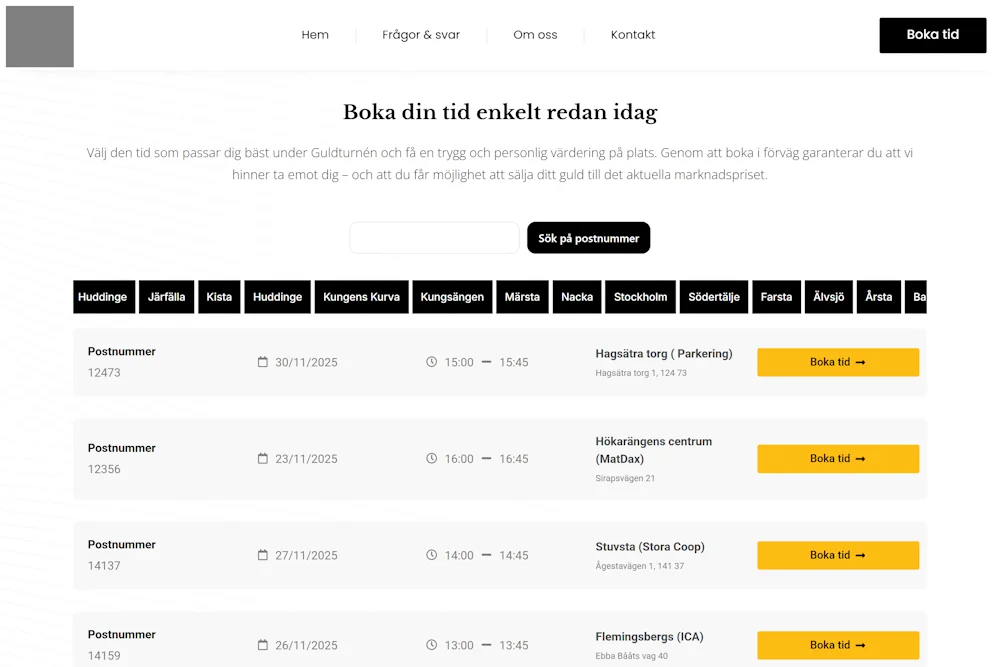Toggle the Älvsjö filter chip
This screenshot has height=667, width=1000.
828,297
